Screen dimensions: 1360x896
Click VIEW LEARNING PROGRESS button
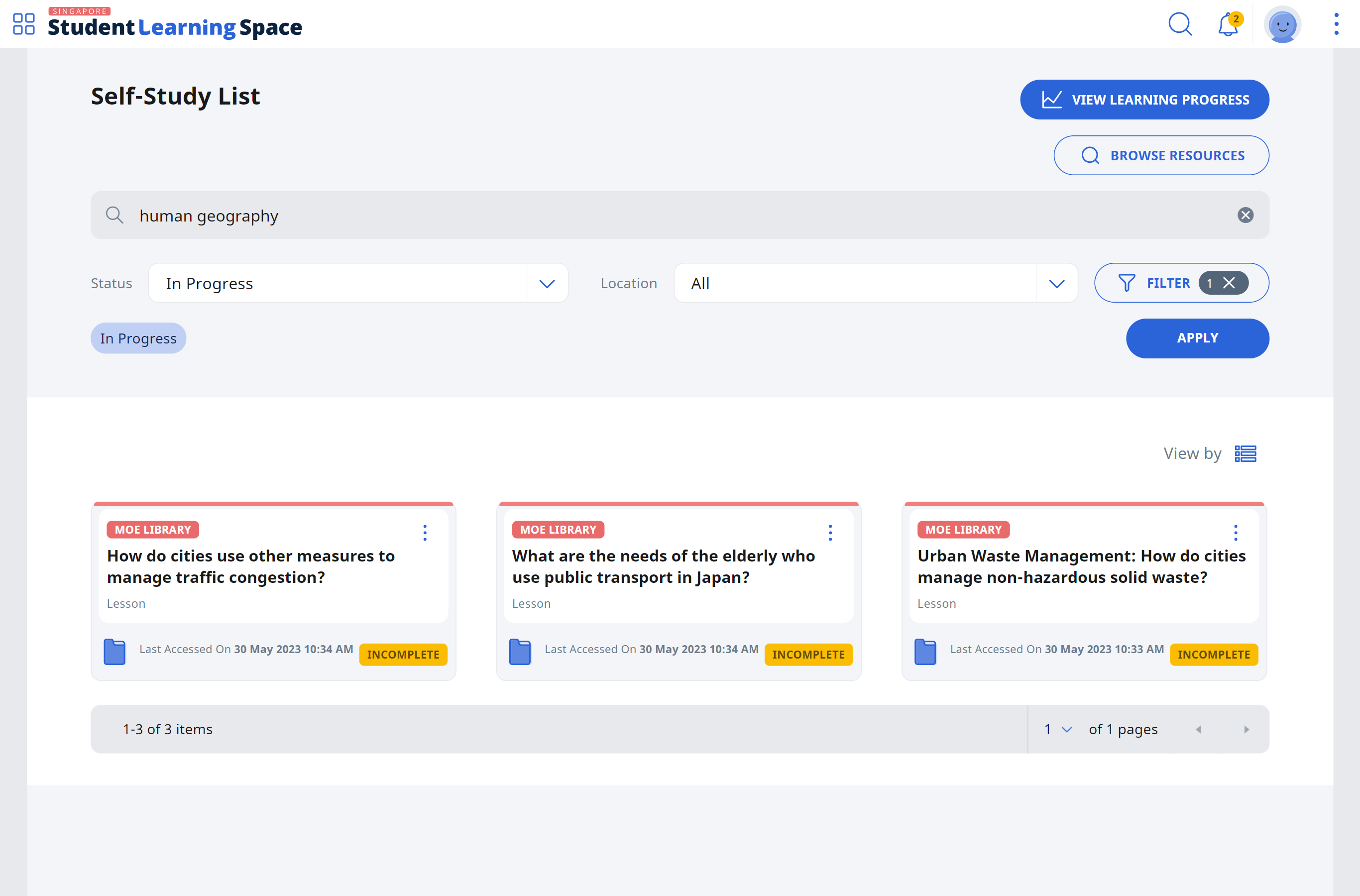click(1144, 100)
